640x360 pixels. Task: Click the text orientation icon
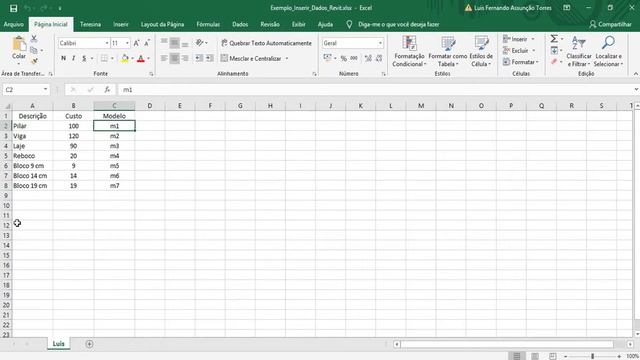[x=200, y=42]
